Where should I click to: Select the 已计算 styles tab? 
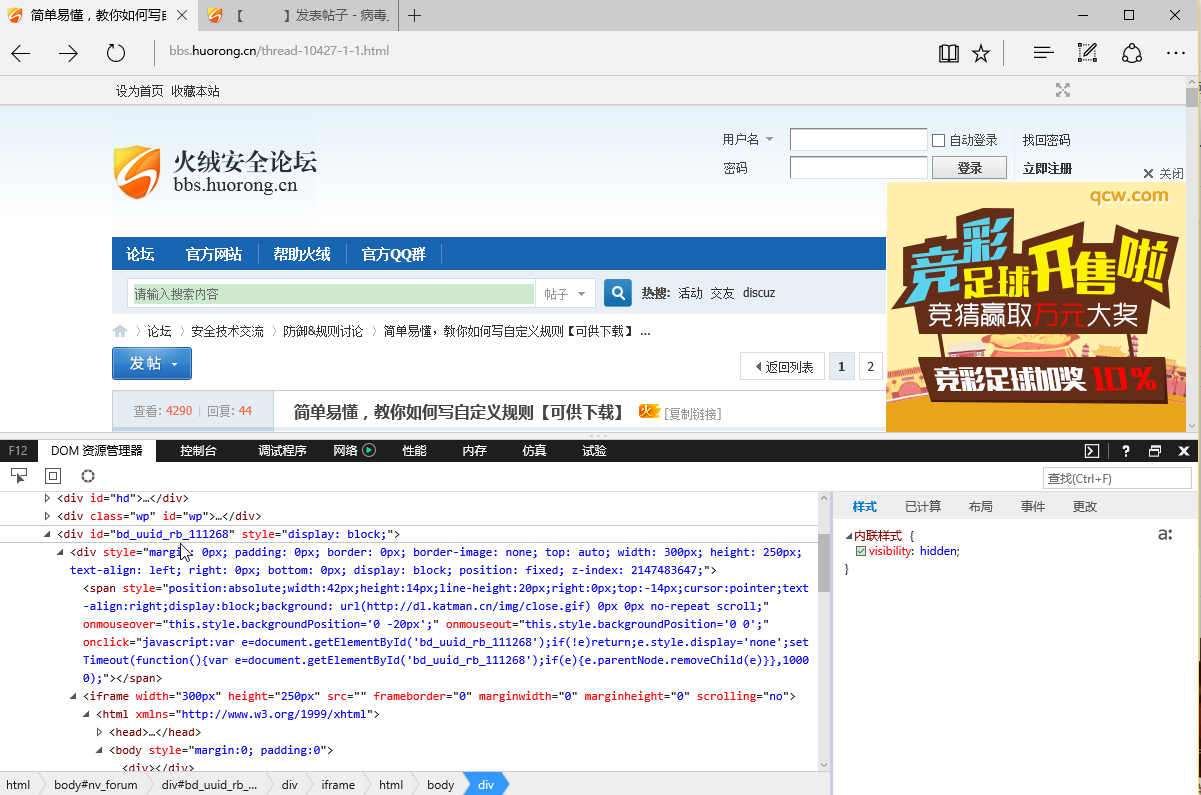pyautogui.click(x=922, y=507)
